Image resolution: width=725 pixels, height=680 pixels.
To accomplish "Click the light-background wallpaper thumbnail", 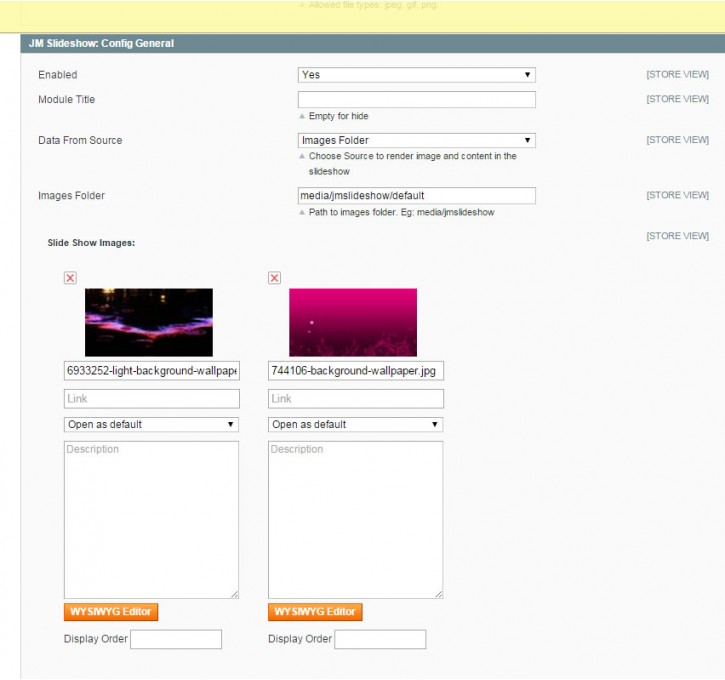I will 149,322.
